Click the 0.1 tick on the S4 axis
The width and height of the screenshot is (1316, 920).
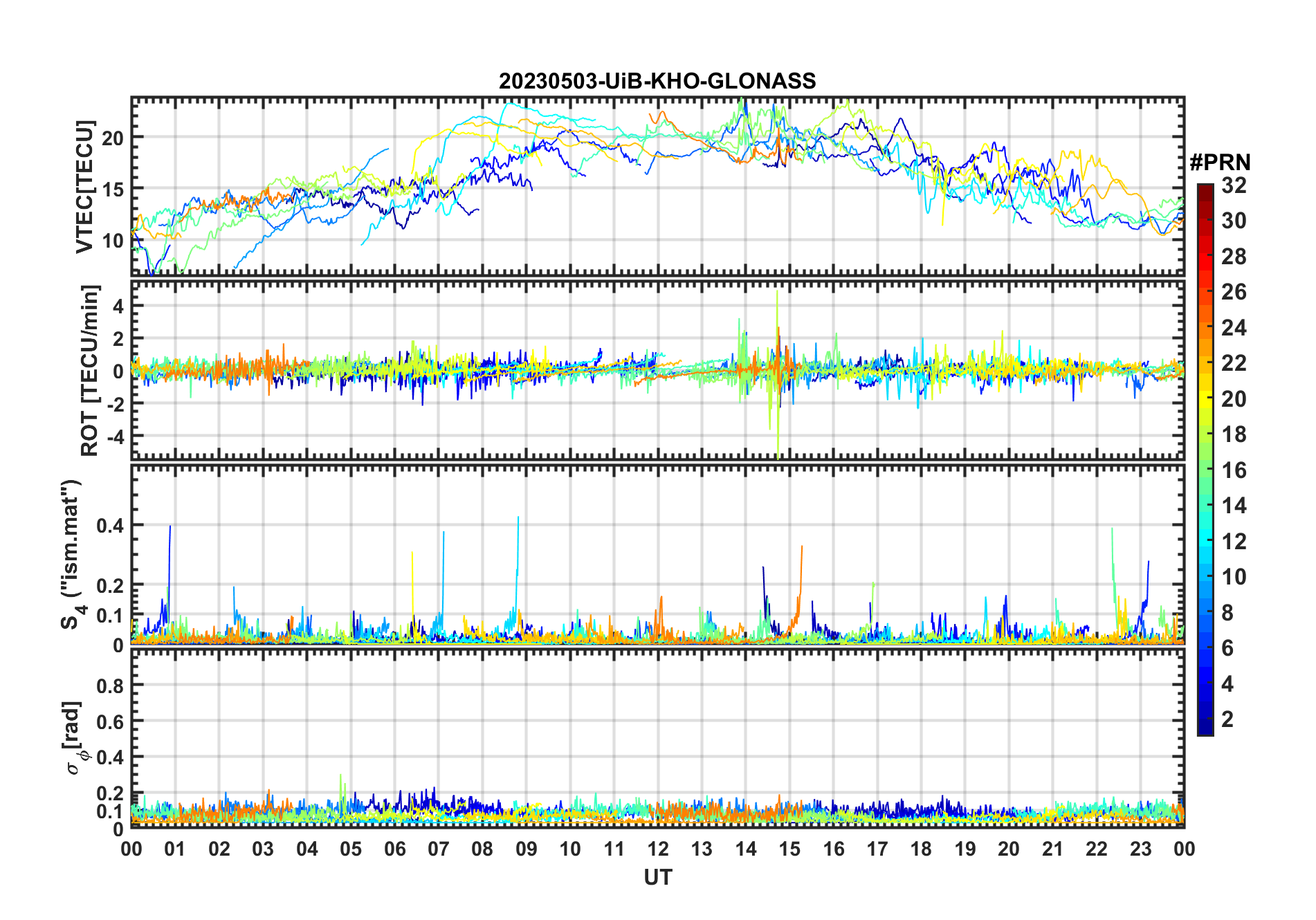[x=110, y=615]
